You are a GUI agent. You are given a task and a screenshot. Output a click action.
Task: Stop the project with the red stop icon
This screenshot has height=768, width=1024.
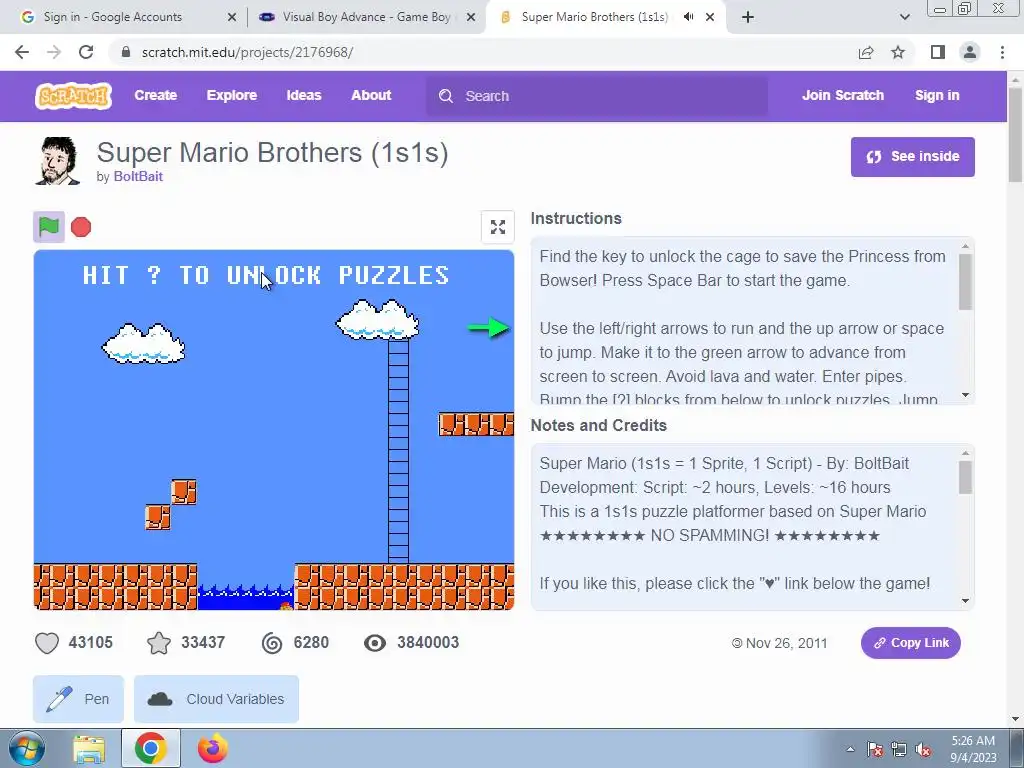pos(81,227)
